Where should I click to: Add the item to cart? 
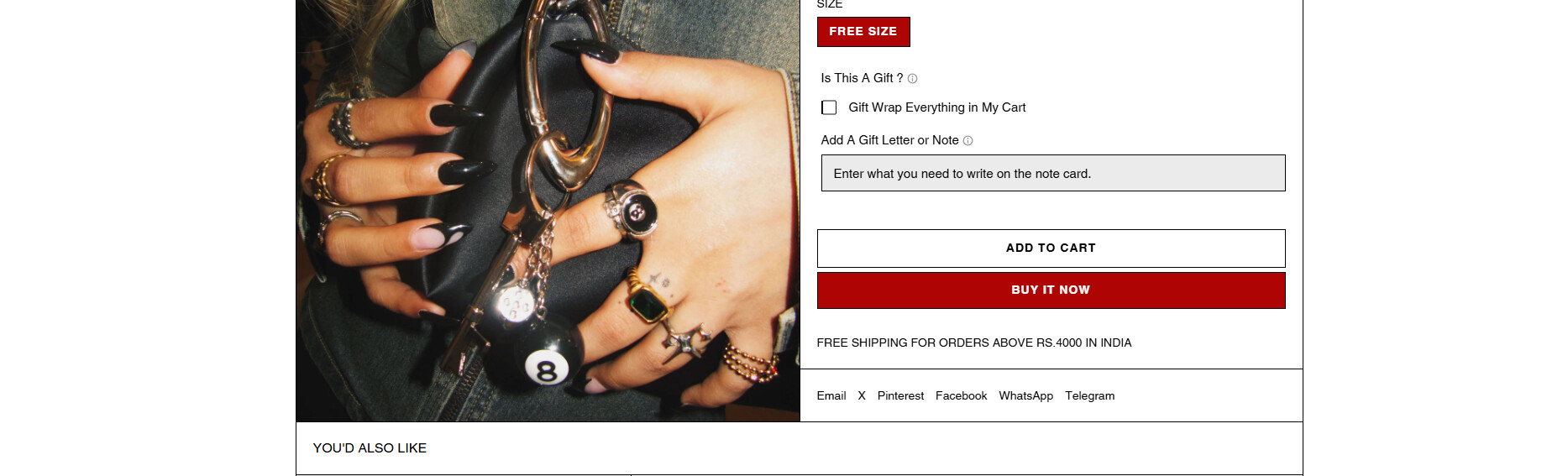point(1051,248)
